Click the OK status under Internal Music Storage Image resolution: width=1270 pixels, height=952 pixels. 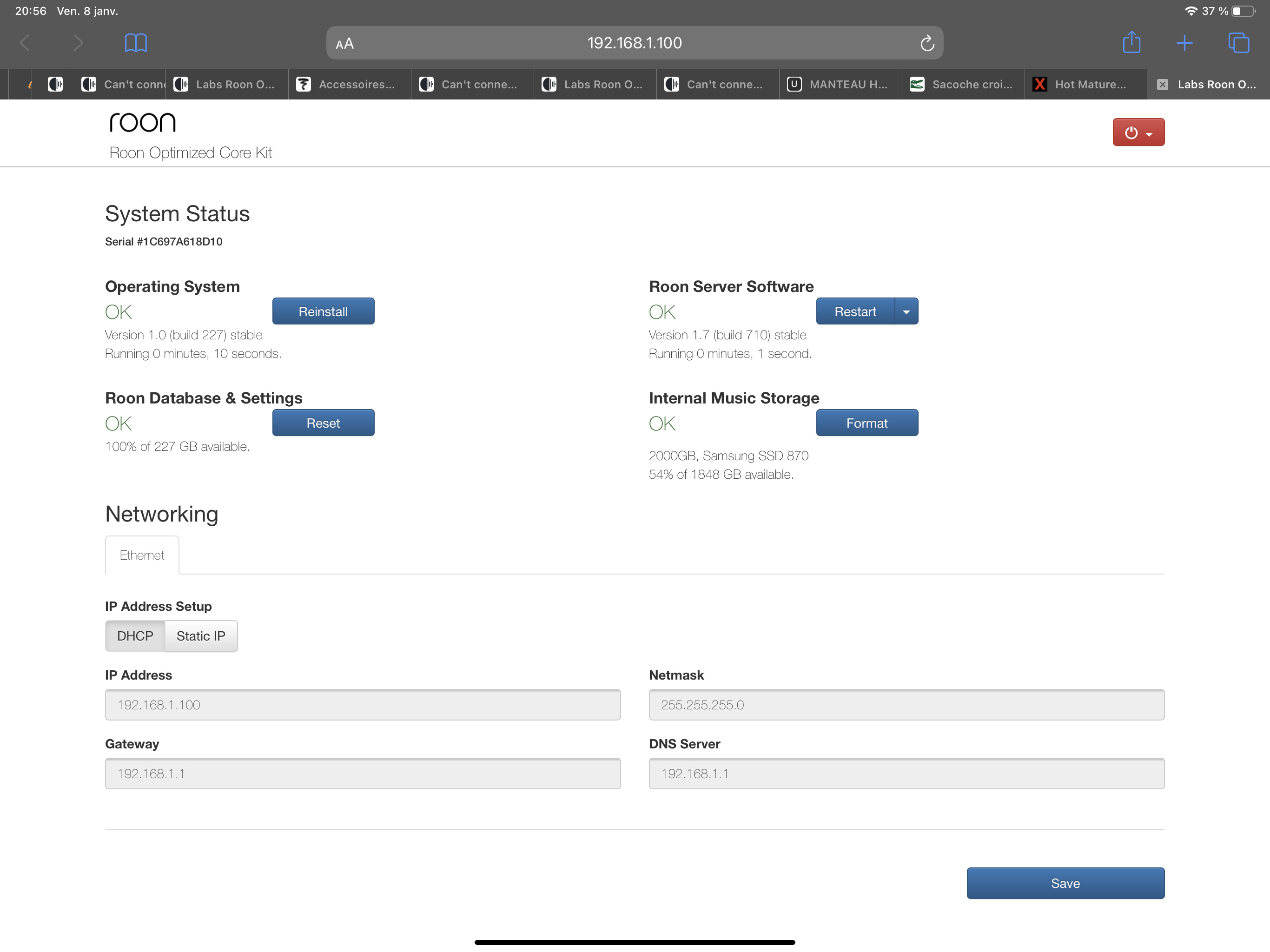pyautogui.click(x=662, y=424)
